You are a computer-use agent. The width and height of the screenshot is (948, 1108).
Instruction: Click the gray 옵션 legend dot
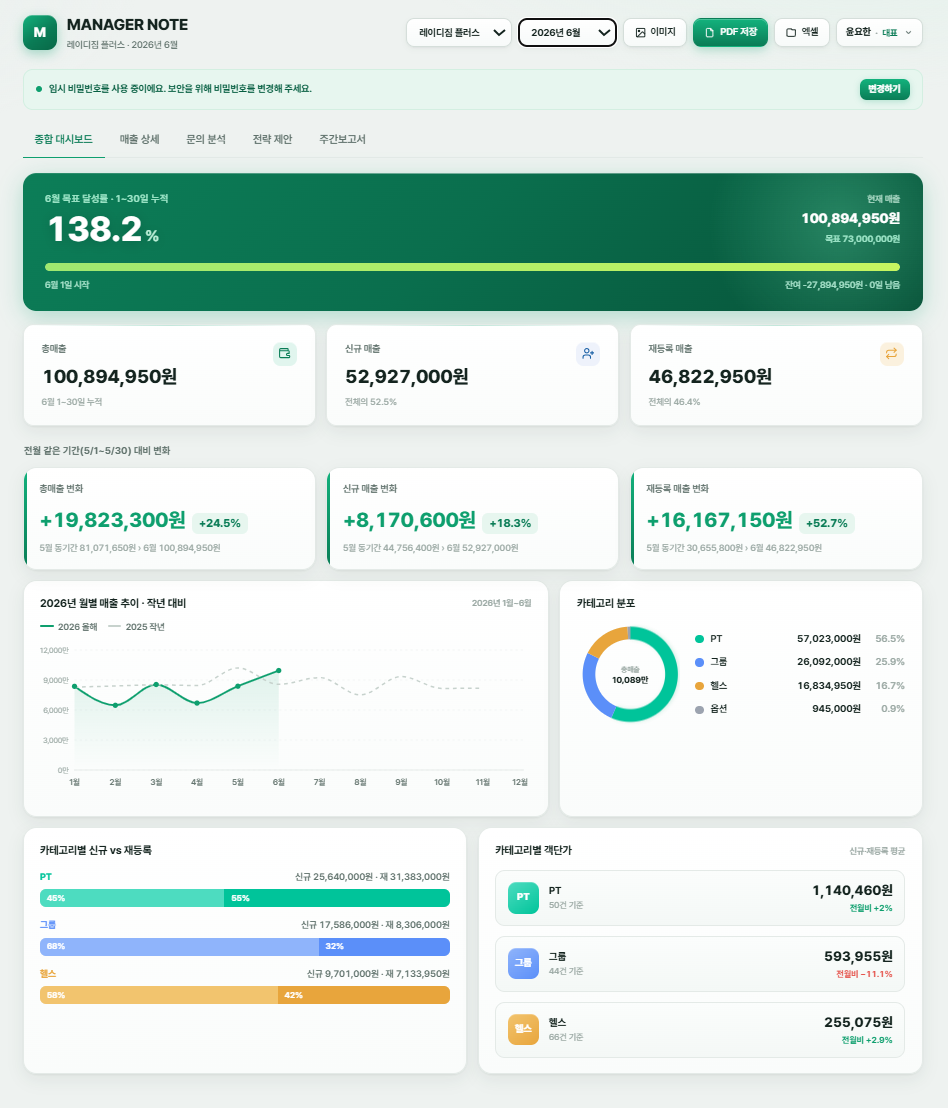click(699, 709)
